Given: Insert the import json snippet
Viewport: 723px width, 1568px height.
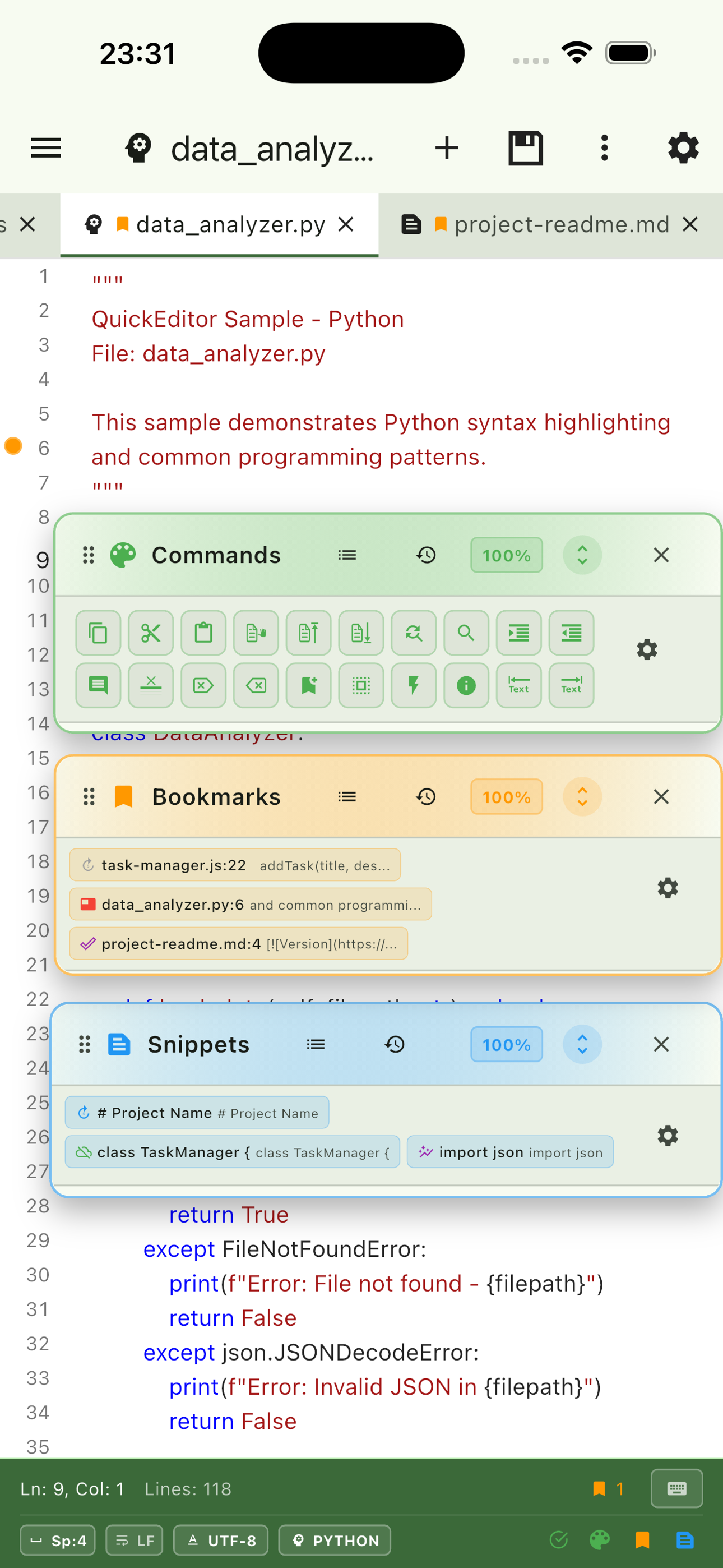Looking at the screenshot, I should (x=510, y=1152).
